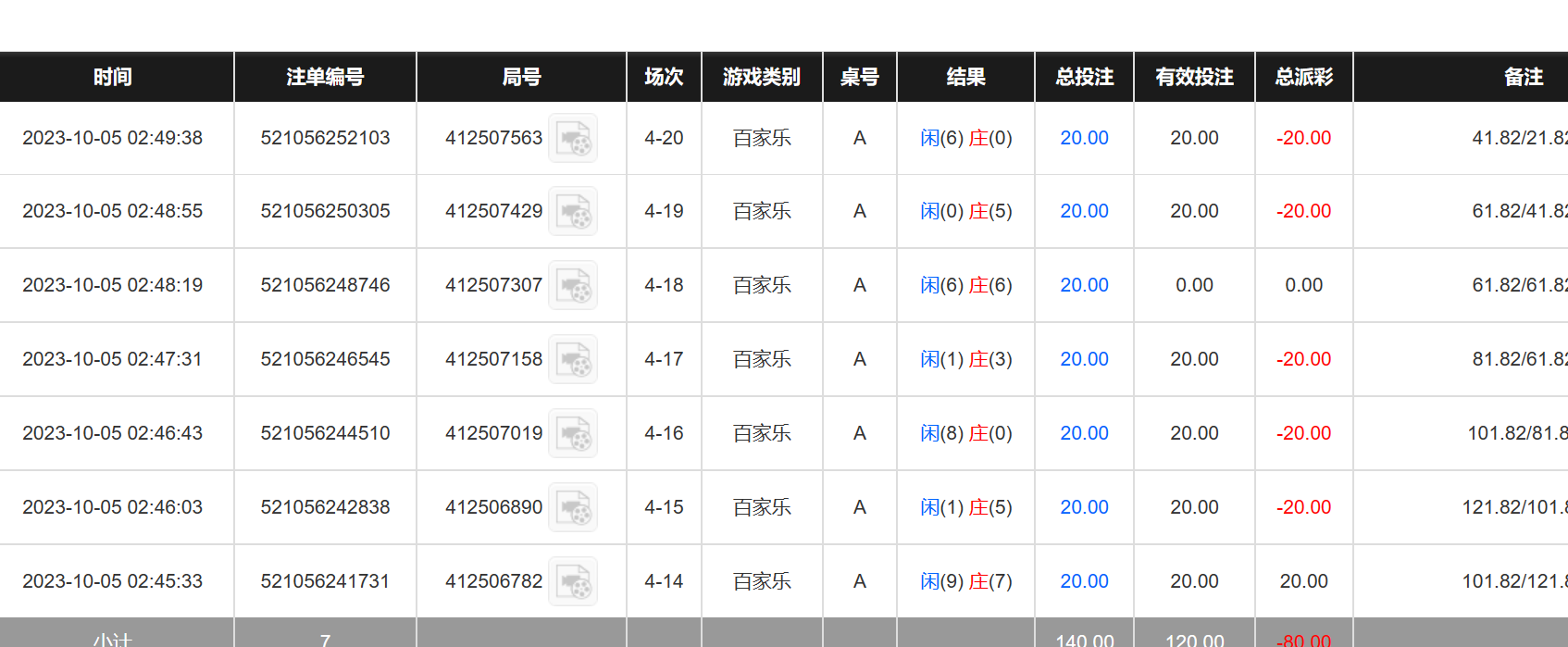Click the 时间 column header
Viewport: 1568px width, 647px height.
click(x=113, y=77)
